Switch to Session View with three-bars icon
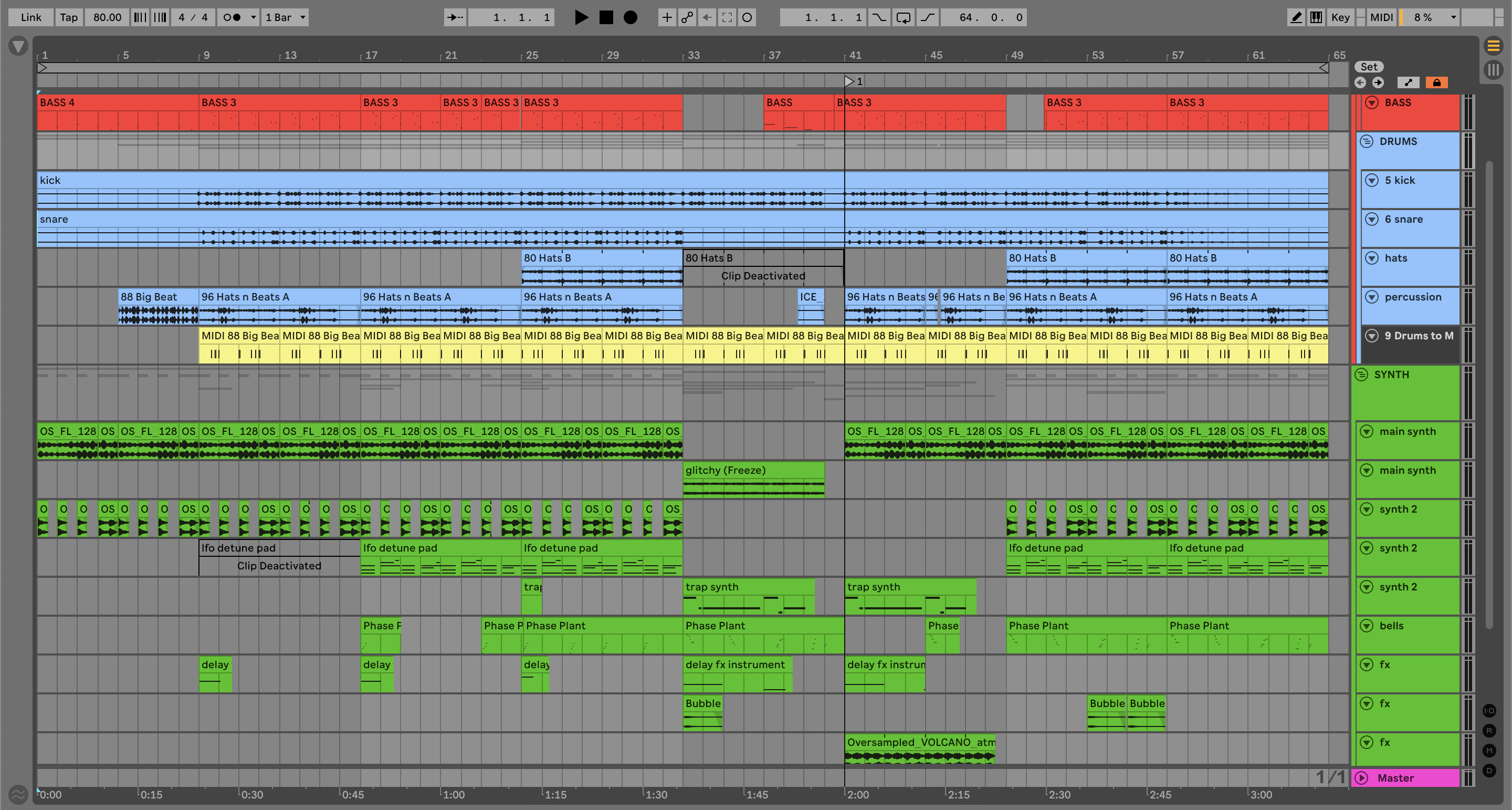 click(x=1494, y=70)
